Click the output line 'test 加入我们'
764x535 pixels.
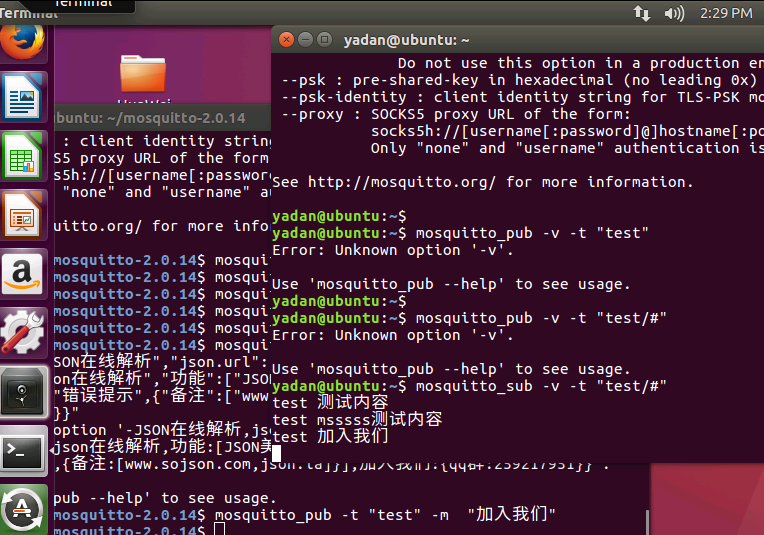pyautogui.click(x=330, y=437)
